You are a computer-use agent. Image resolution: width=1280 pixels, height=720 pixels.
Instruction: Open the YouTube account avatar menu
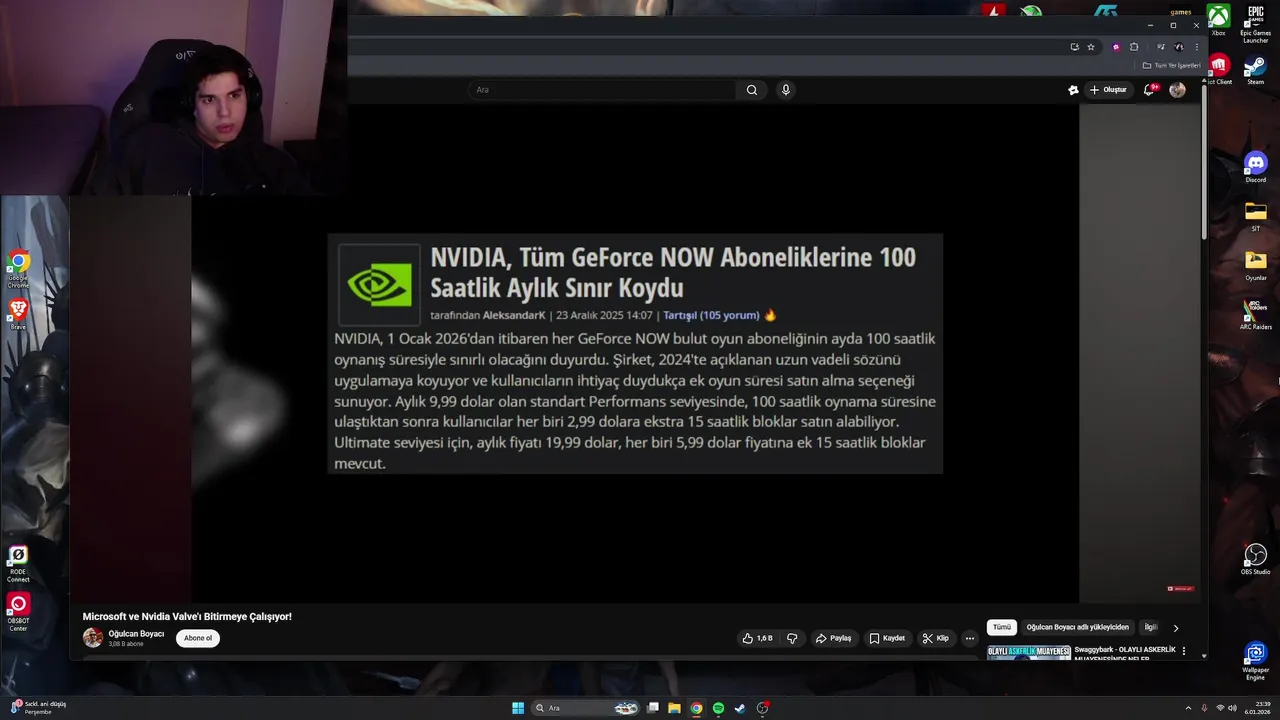1177,90
